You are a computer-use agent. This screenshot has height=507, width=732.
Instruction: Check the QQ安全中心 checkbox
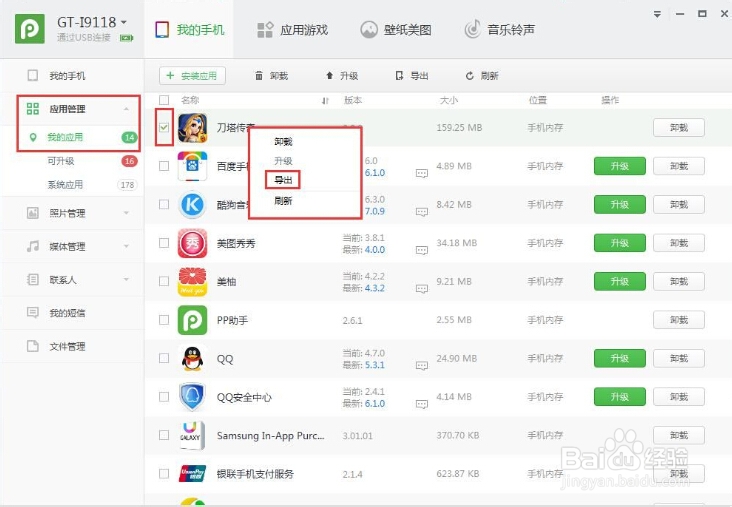(164, 397)
